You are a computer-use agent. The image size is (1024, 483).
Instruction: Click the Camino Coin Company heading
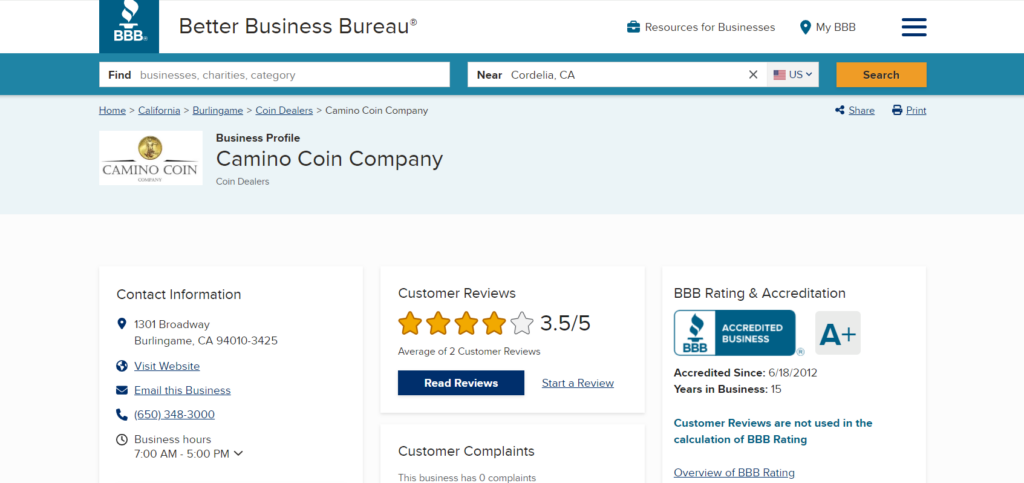coord(329,159)
